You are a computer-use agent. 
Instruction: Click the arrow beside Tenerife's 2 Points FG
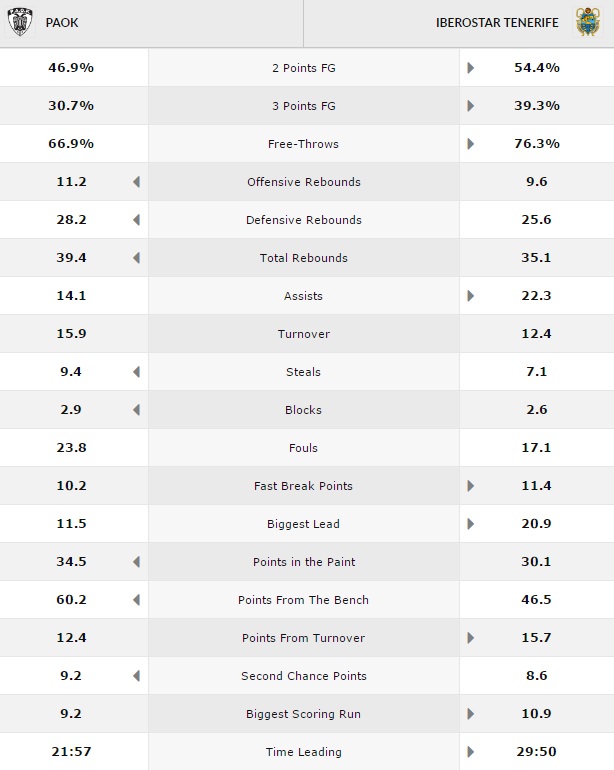[x=471, y=68]
